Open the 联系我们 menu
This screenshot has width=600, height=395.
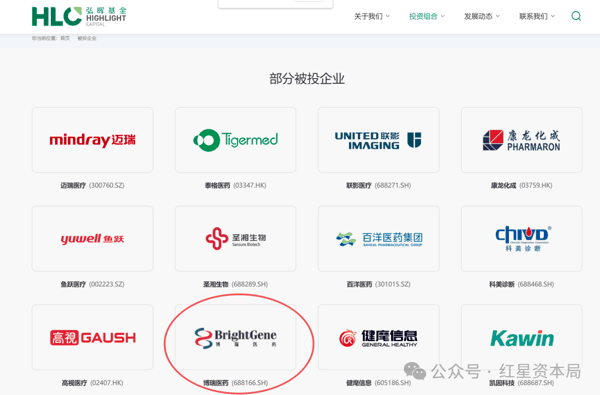point(533,16)
